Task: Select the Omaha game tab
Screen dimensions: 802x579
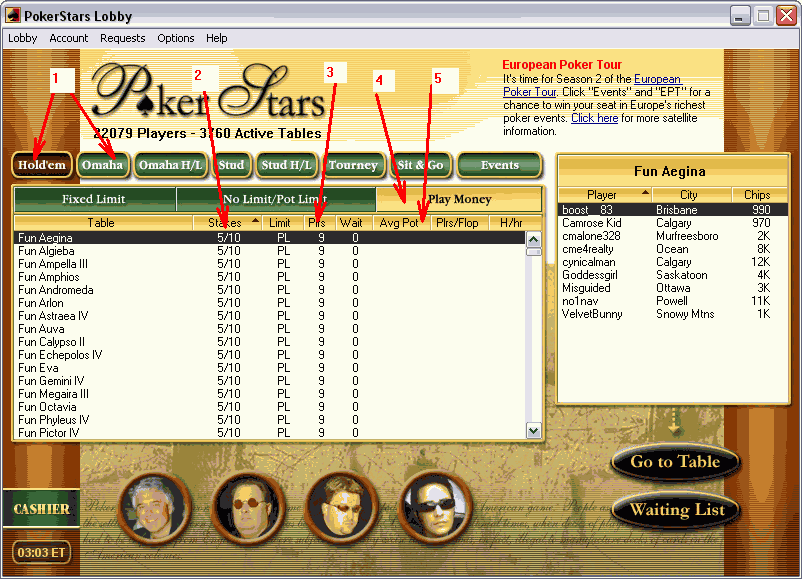Action: [102, 165]
